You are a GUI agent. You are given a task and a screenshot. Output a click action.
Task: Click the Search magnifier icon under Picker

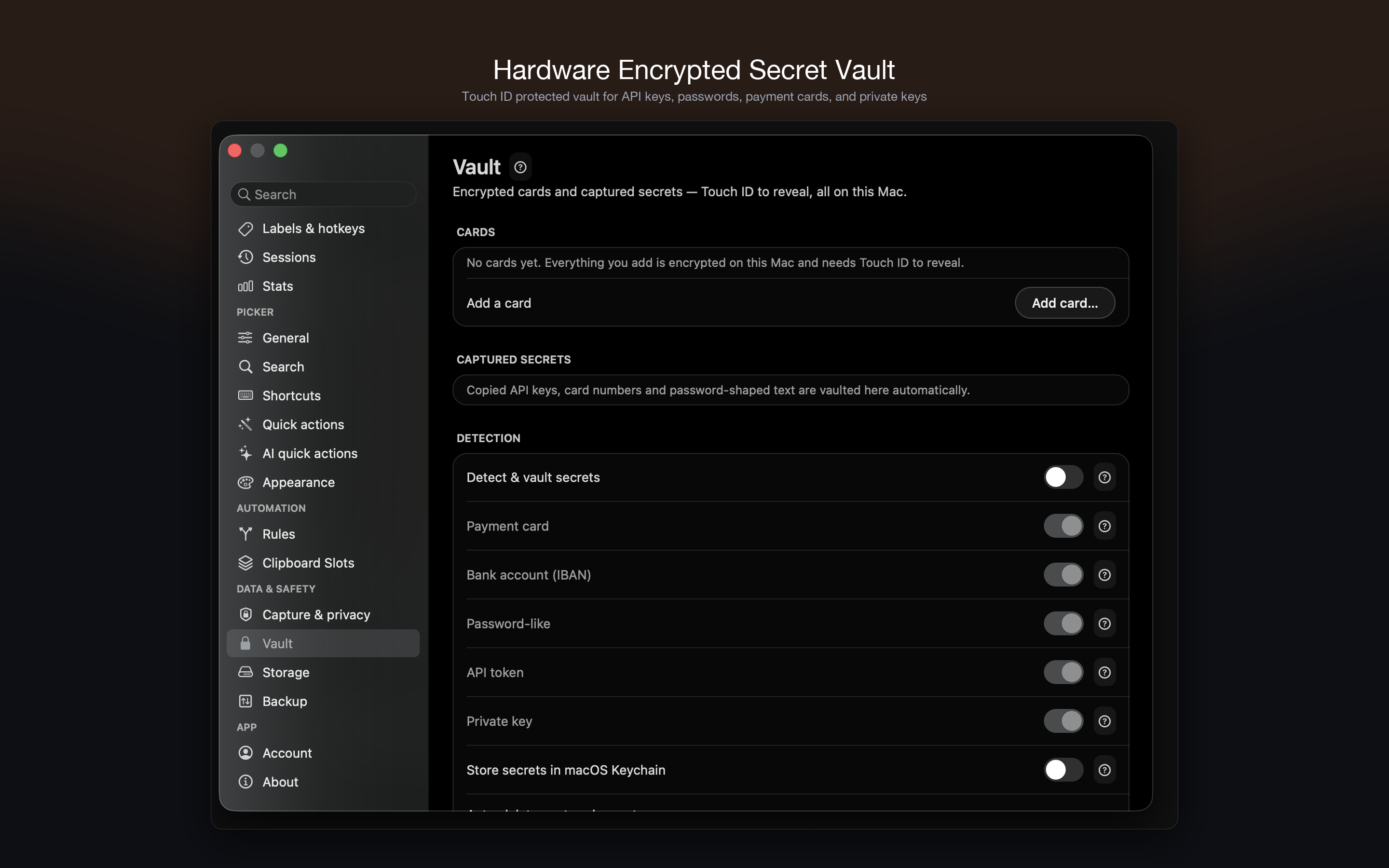click(245, 366)
